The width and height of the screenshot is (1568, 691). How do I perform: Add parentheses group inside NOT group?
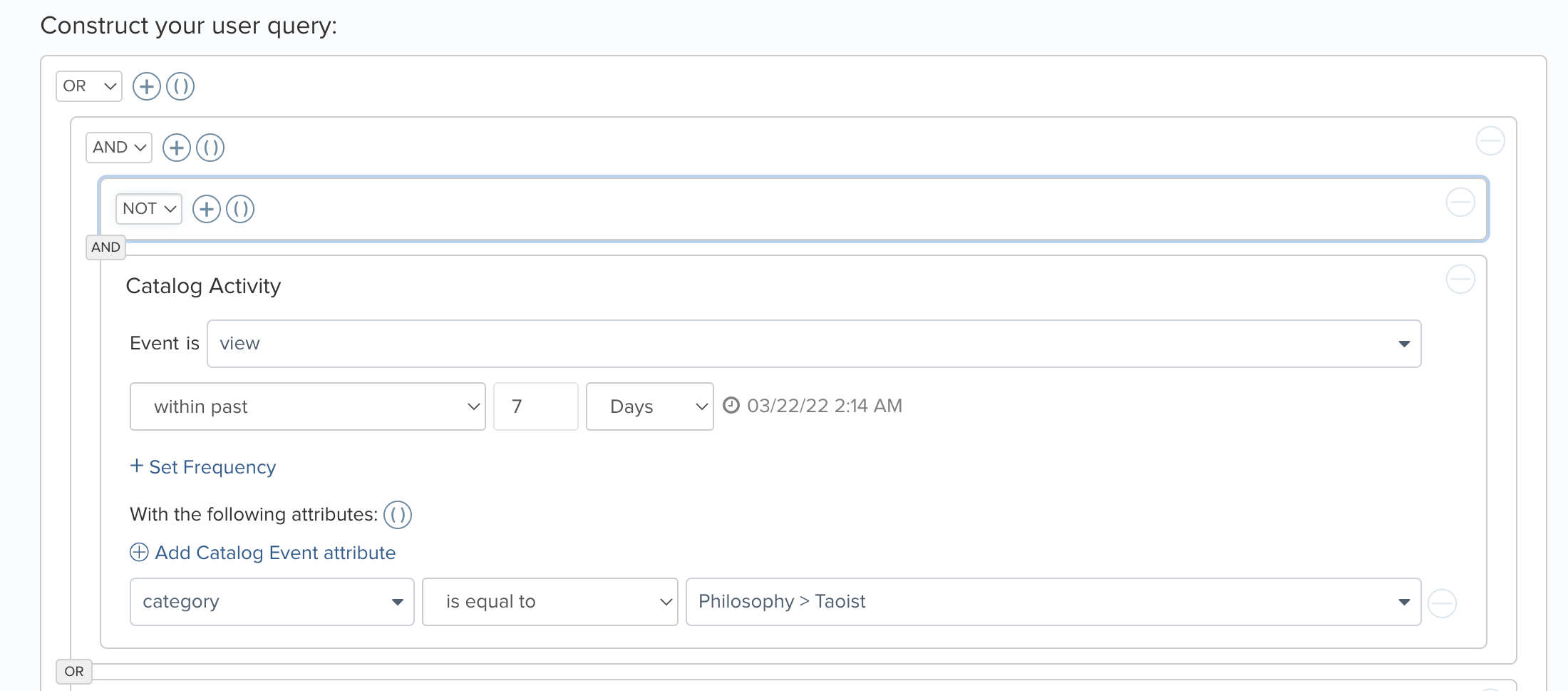point(240,209)
